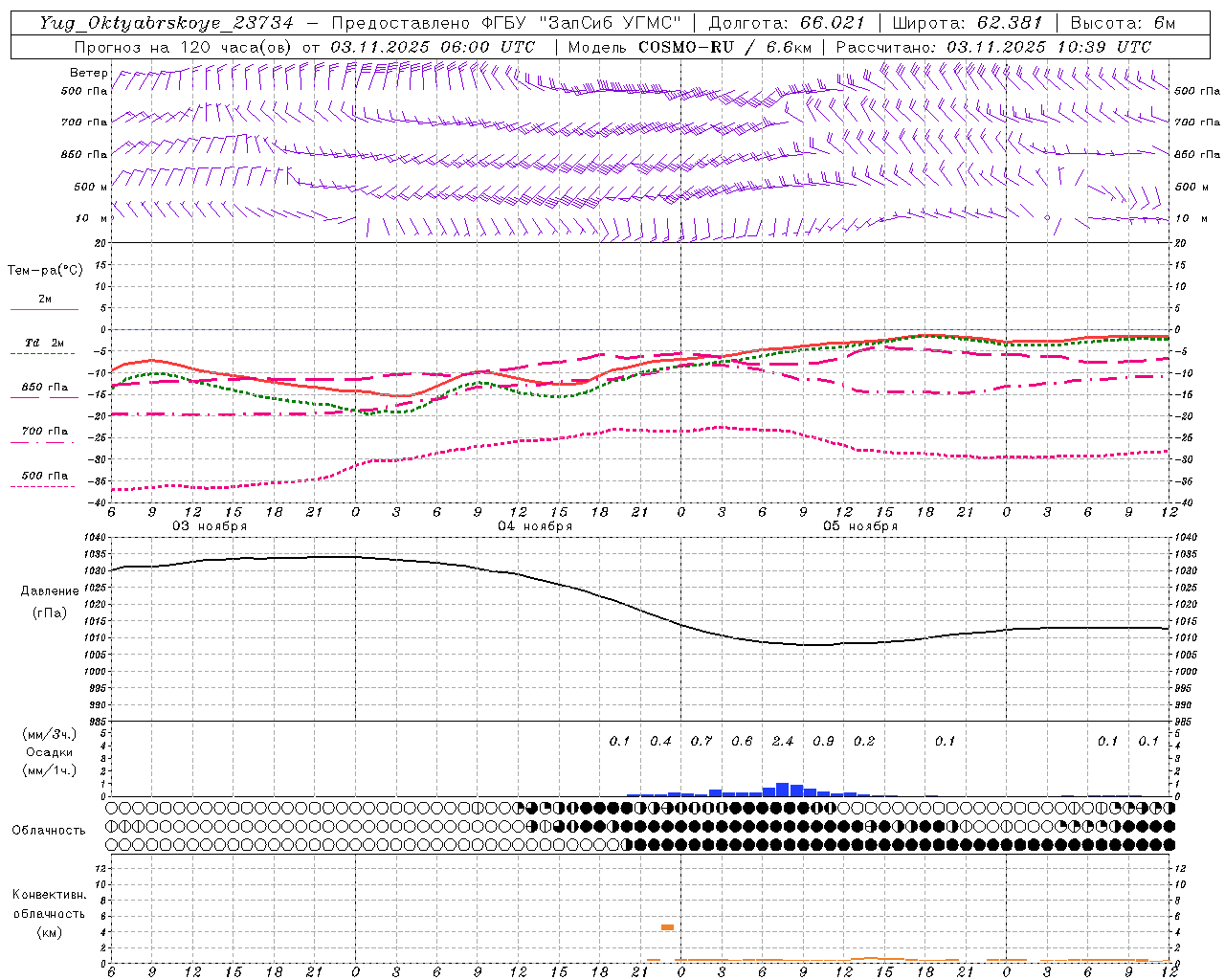Click the 'Облачность' cloud cover row label
The image size is (1225, 980).
(x=49, y=831)
